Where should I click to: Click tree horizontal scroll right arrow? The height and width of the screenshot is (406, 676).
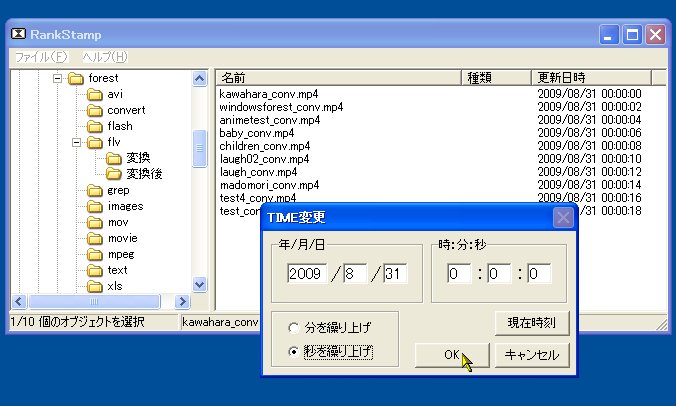click(x=182, y=301)
